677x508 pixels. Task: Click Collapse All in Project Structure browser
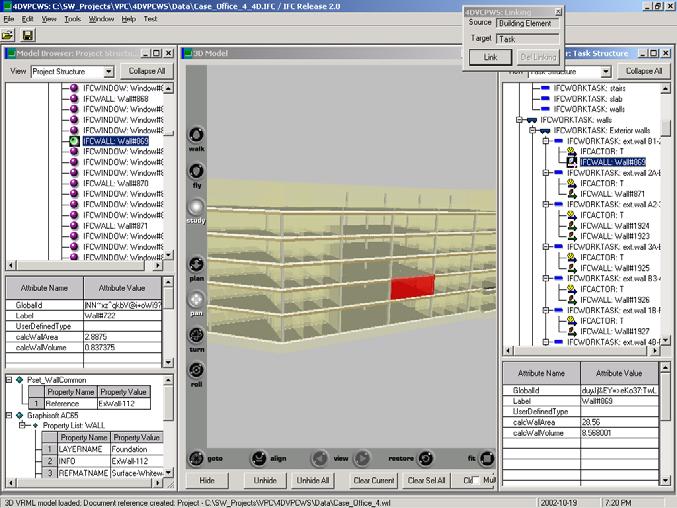coord(147,71)
